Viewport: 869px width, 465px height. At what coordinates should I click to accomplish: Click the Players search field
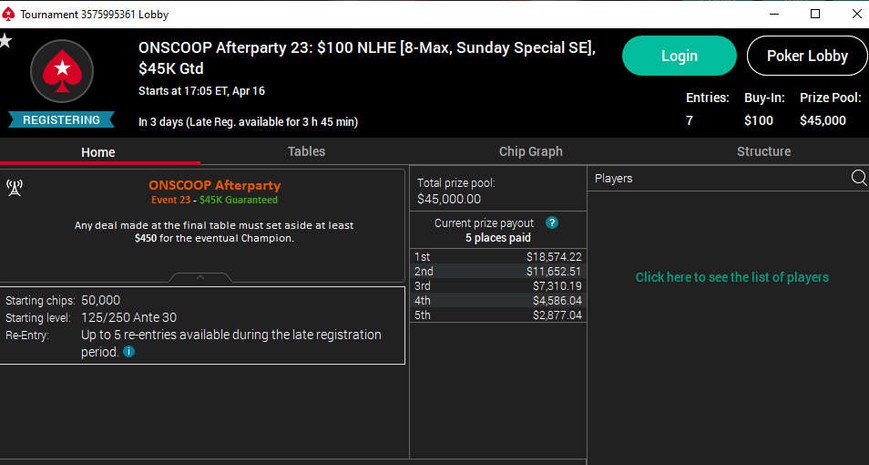pyautogui.click(x=719, y=178)
